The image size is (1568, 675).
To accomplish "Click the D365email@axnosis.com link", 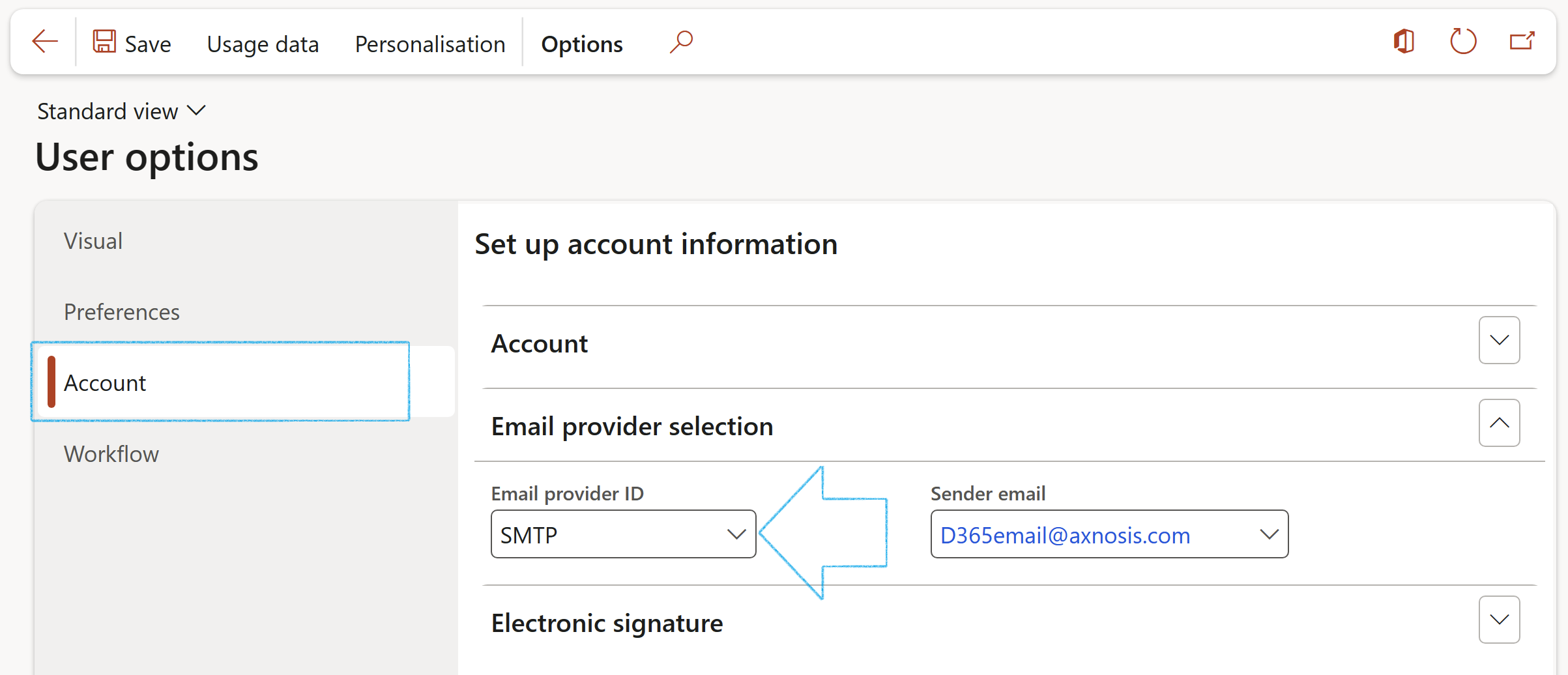I will (1065, 536).
